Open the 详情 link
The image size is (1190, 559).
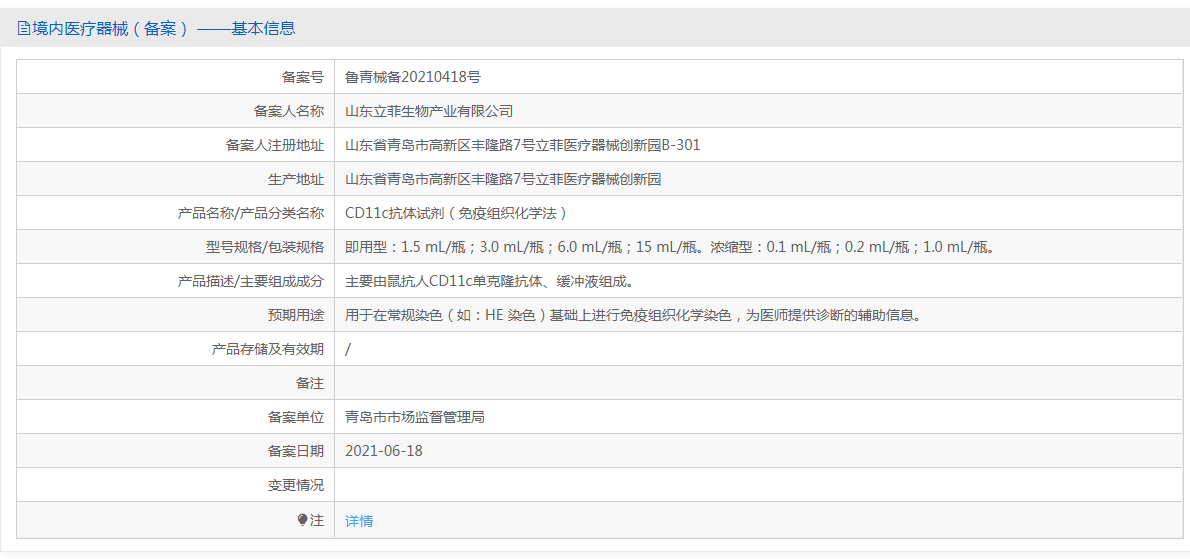(359, 521)
